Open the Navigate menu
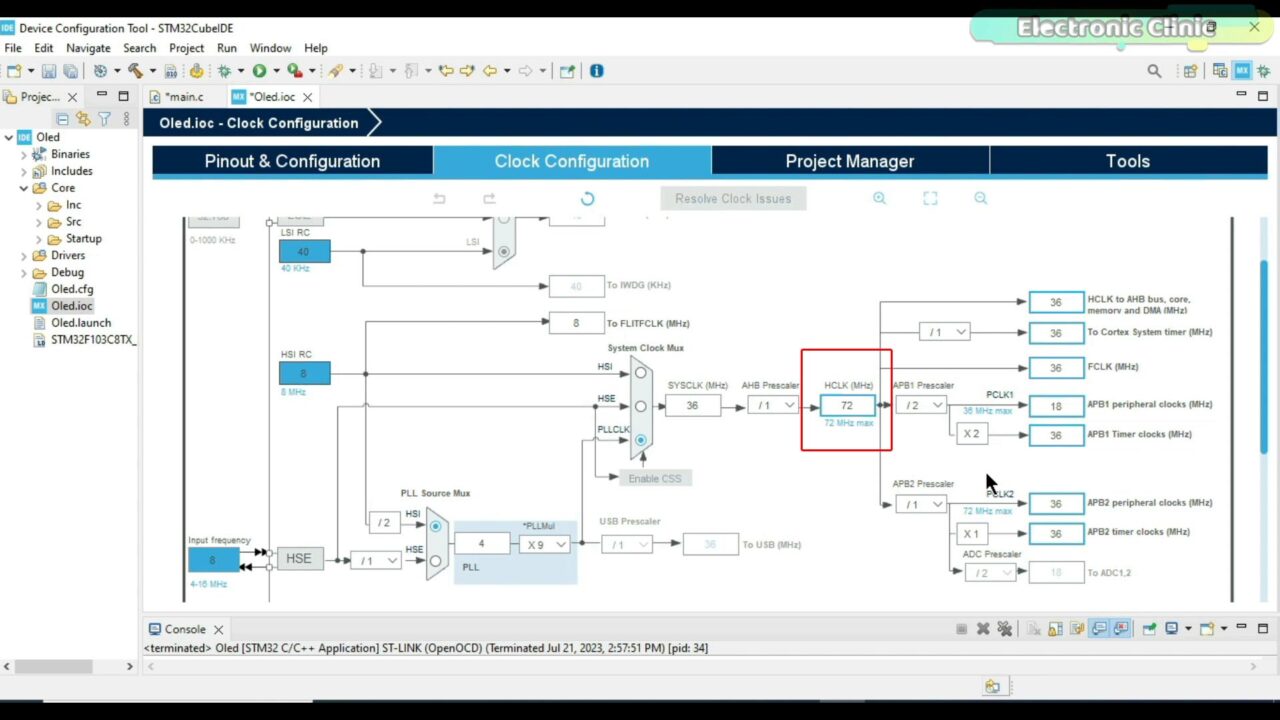This screenshot has width=1280, height=720. pos(89,48)
